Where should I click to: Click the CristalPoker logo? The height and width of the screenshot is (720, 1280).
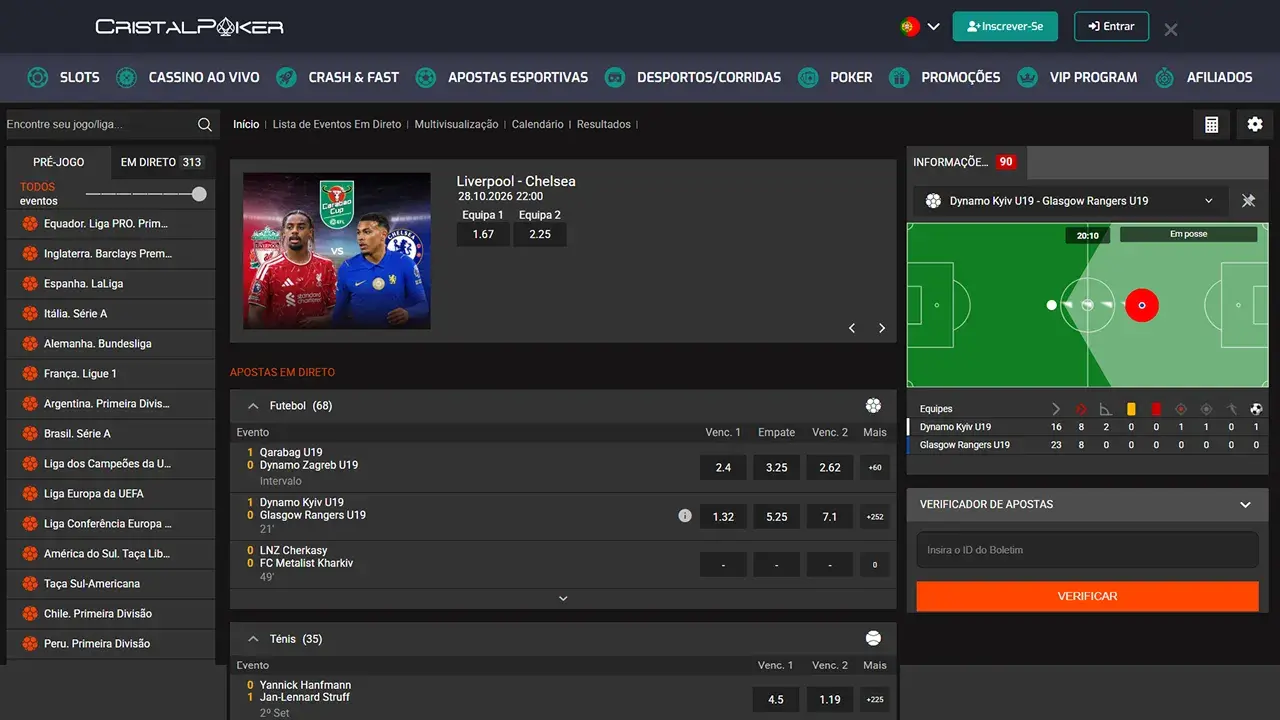[x=190, y=27]
